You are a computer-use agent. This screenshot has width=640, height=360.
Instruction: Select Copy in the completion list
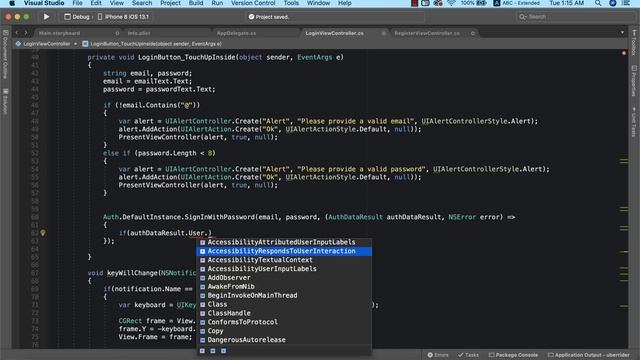[x=284, y=331]
